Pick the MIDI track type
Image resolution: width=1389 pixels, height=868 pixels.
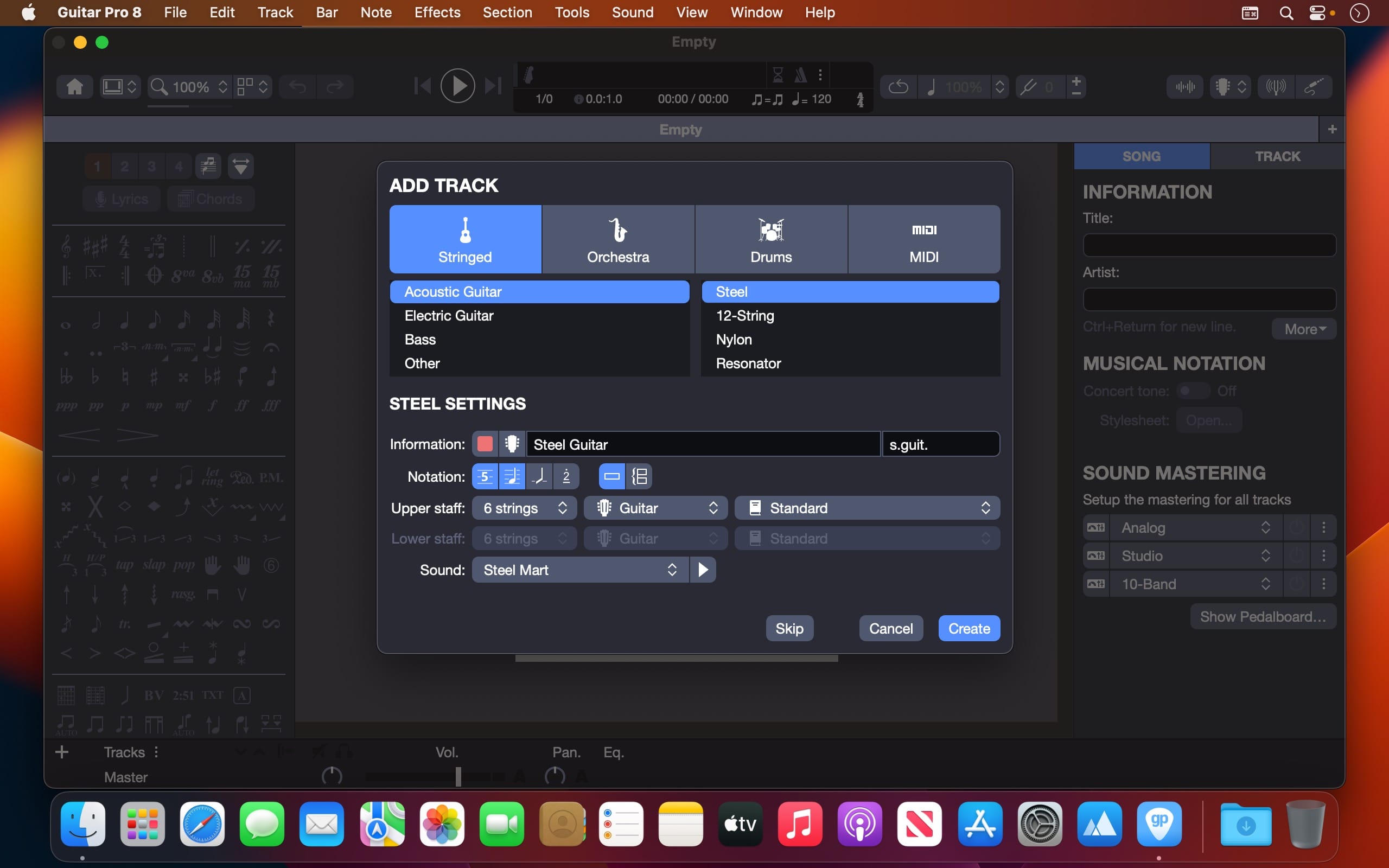pyautogui.click(x=923, y=239)
